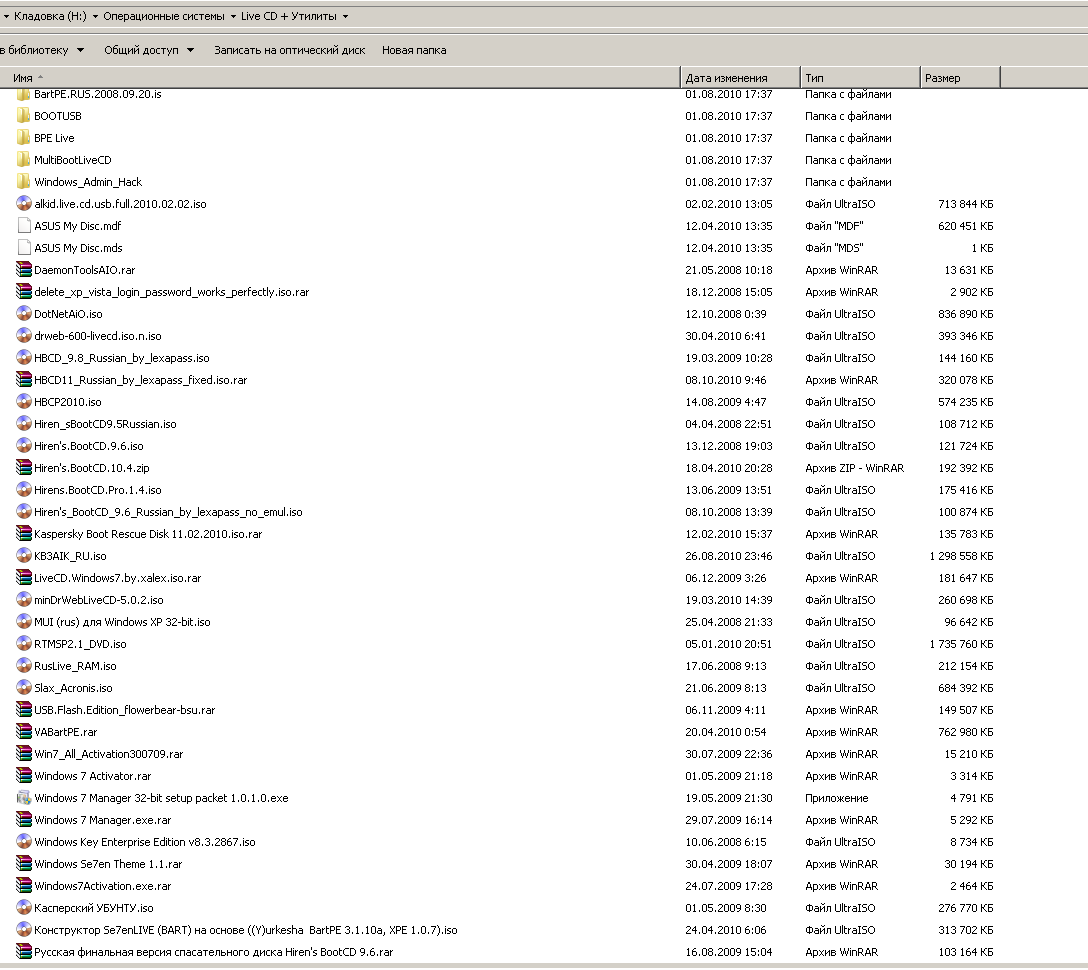Sort by the Имя column header
1088x970 pixels.
click(339, 78)
